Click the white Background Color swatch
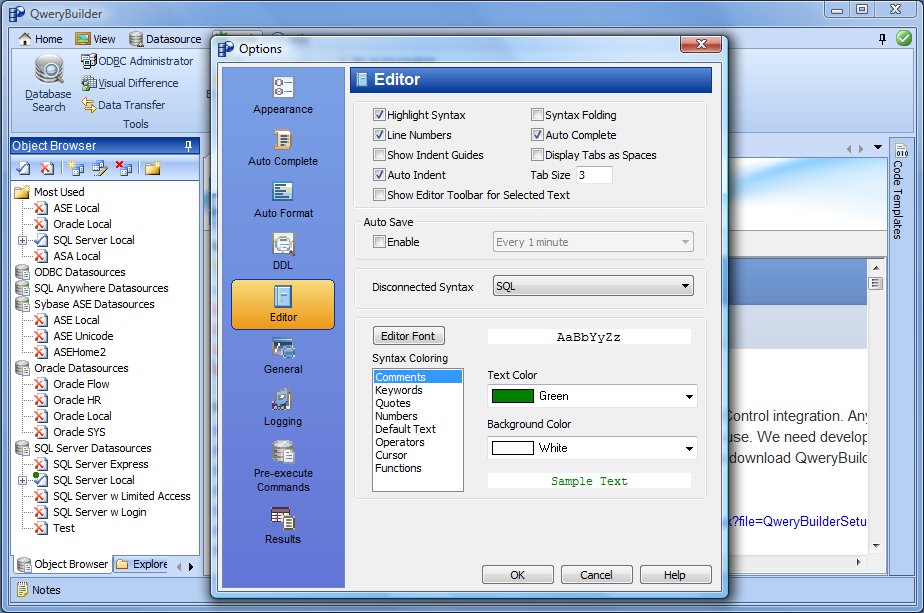 512,448
